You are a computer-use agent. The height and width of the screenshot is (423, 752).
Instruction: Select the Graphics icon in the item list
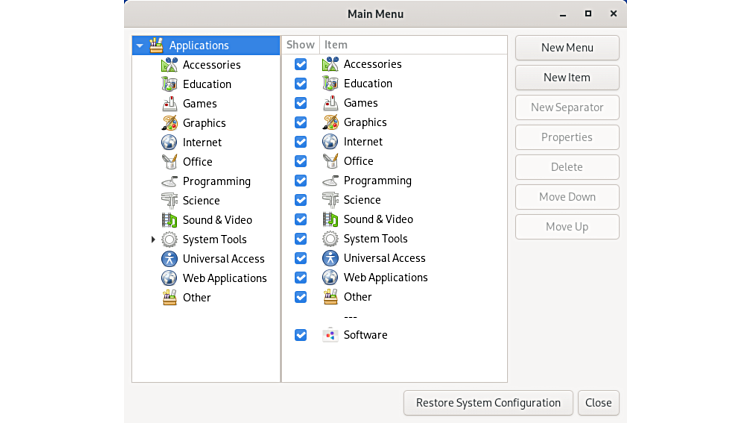(330, 122)
